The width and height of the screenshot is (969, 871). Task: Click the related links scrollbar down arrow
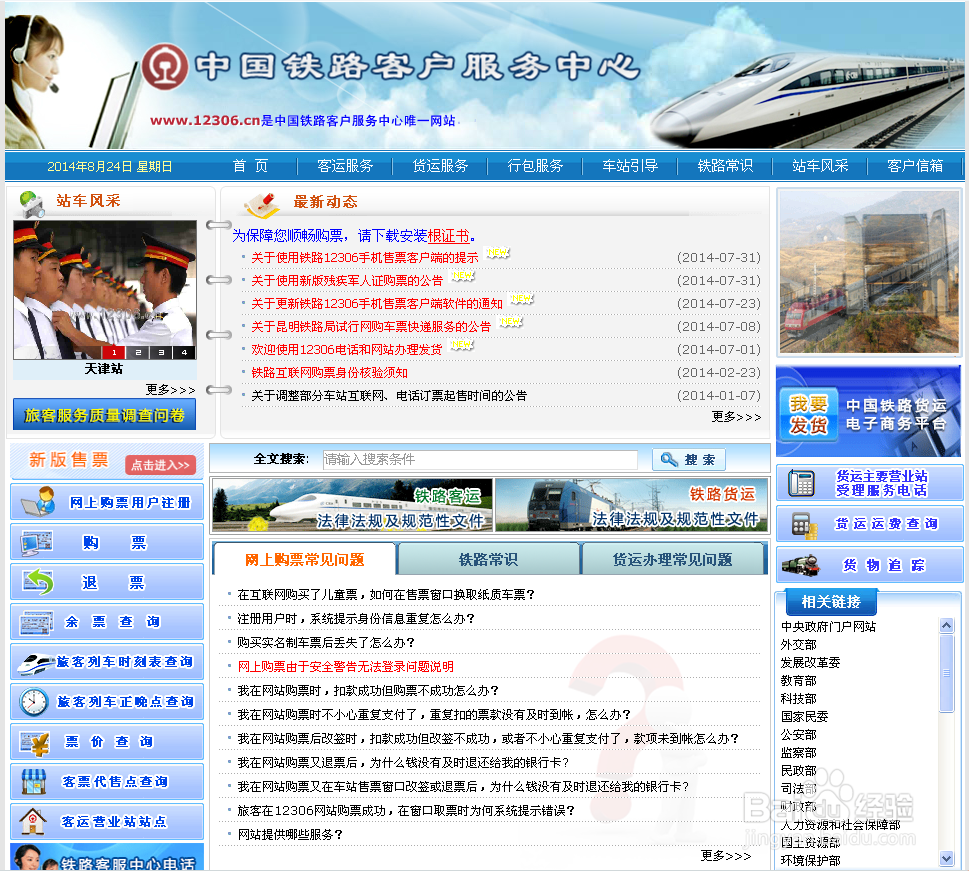(946, 858)
